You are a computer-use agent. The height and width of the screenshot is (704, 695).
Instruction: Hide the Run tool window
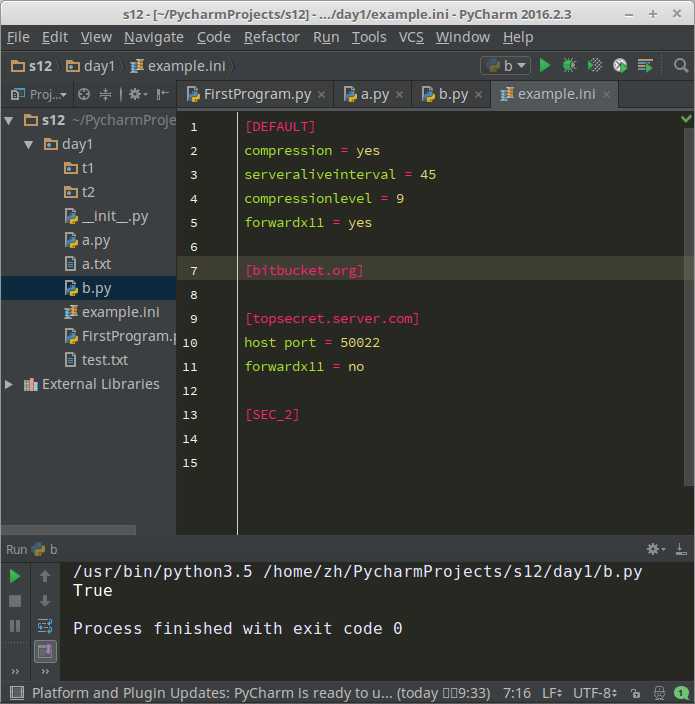click(681, 549)
